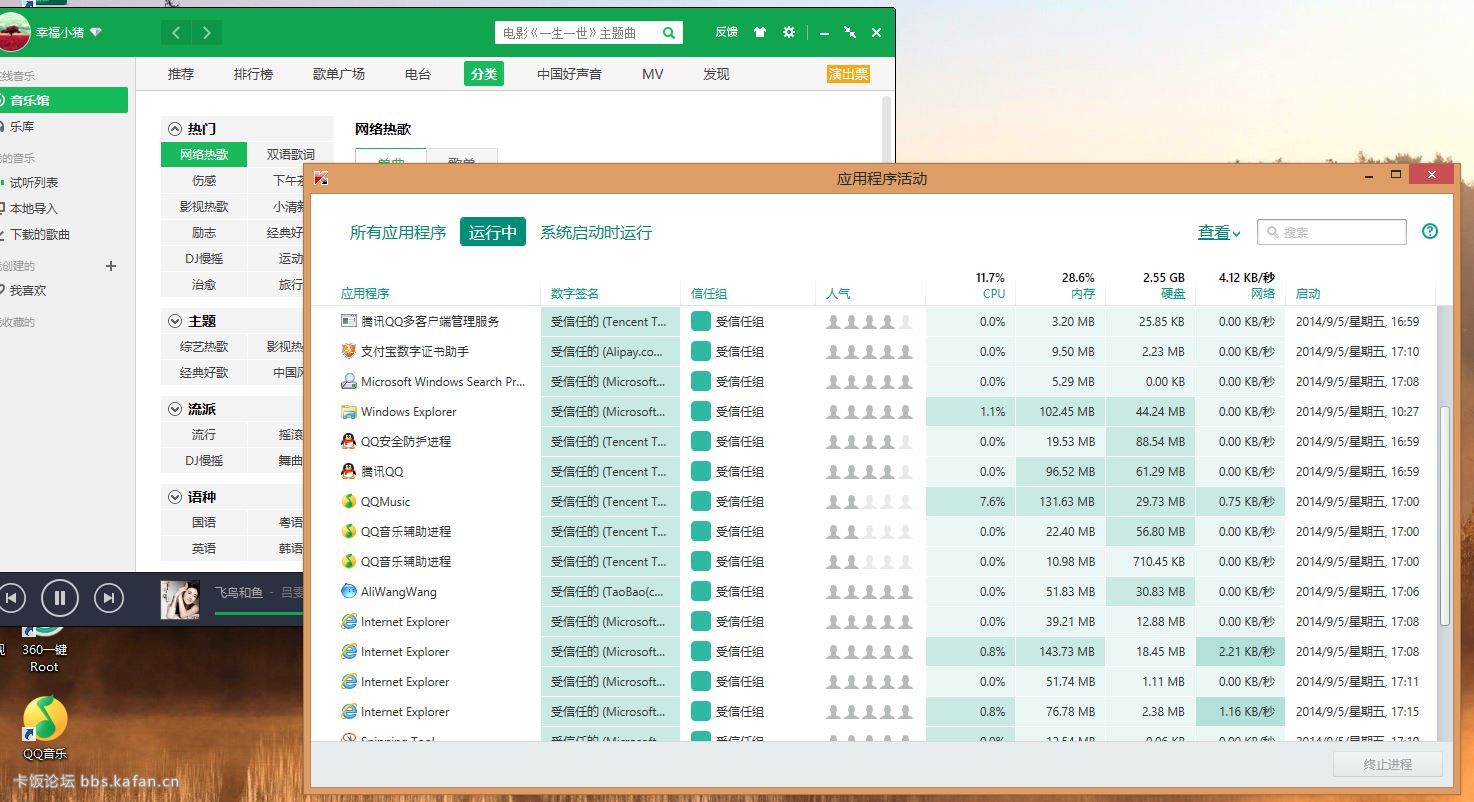
Task: Switch to 系统启动时运行 tab
Action: tap(596, 232)
